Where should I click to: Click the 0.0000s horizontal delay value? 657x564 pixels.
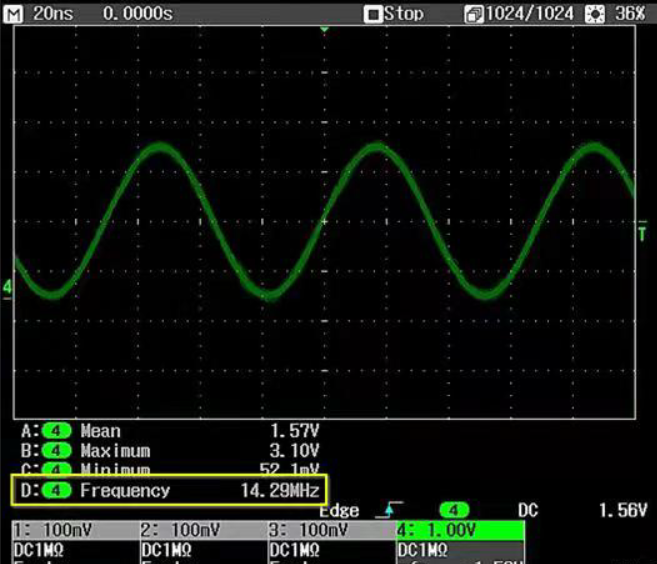137,13
